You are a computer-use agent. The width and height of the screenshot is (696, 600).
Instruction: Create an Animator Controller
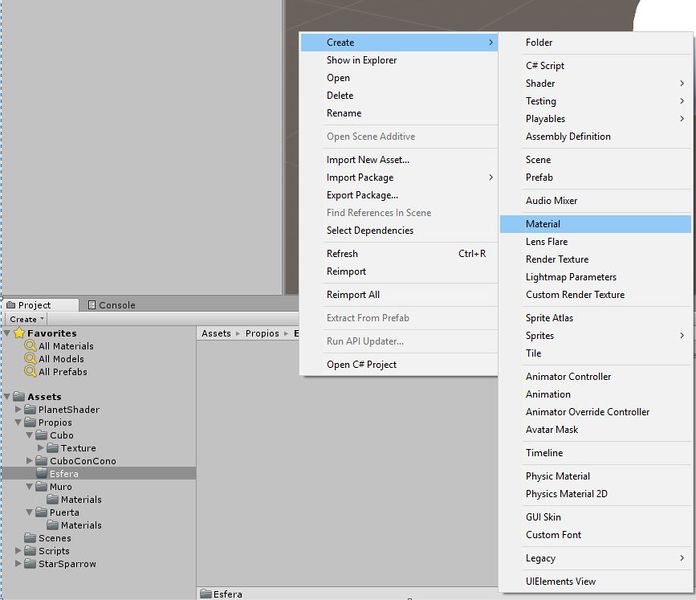coord(595,376)
